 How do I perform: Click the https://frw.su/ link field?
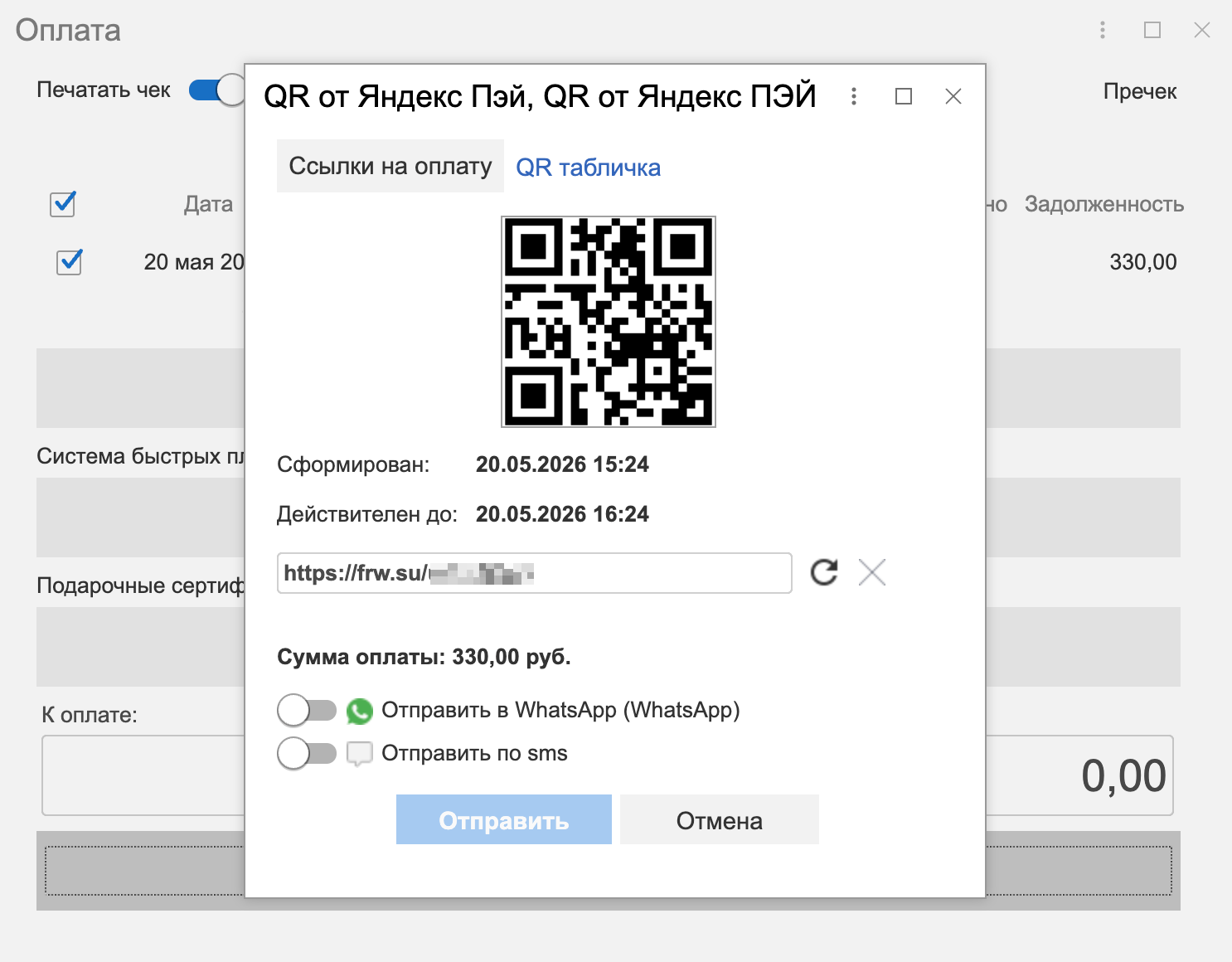(x=535, y=573)
